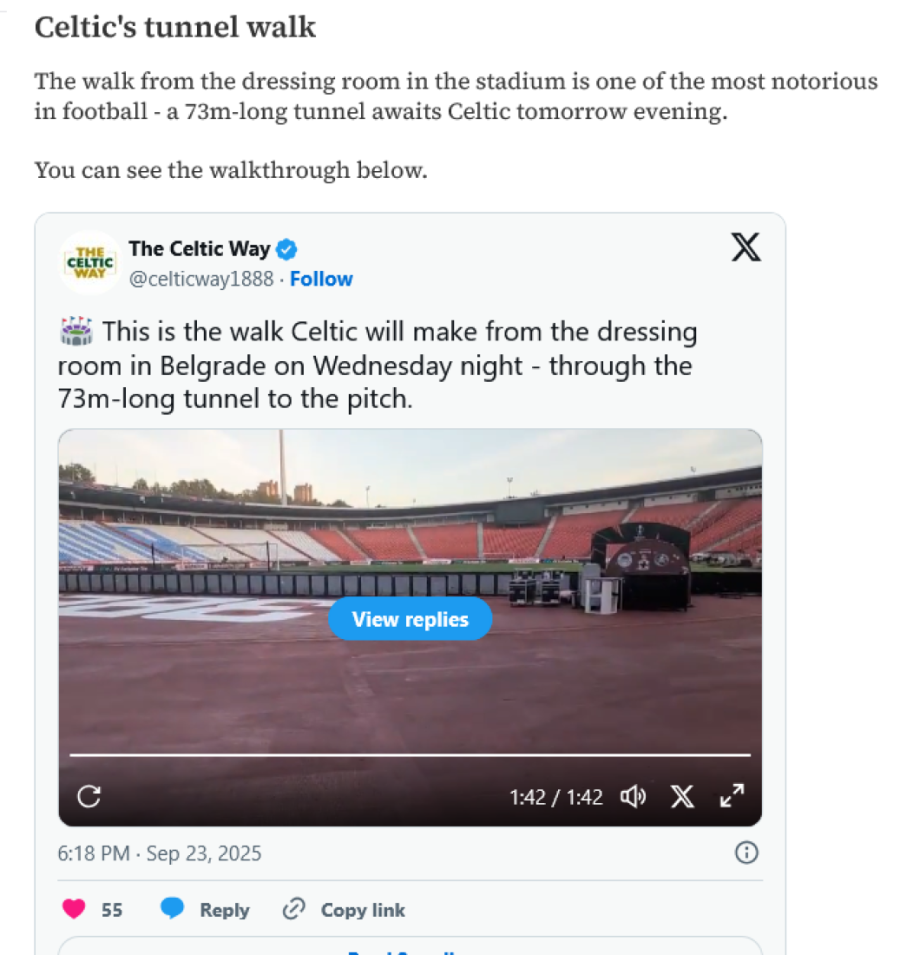Expand the video to fullscreen
The height and width of the screenshot is (955, 900).
coord(732,797)
